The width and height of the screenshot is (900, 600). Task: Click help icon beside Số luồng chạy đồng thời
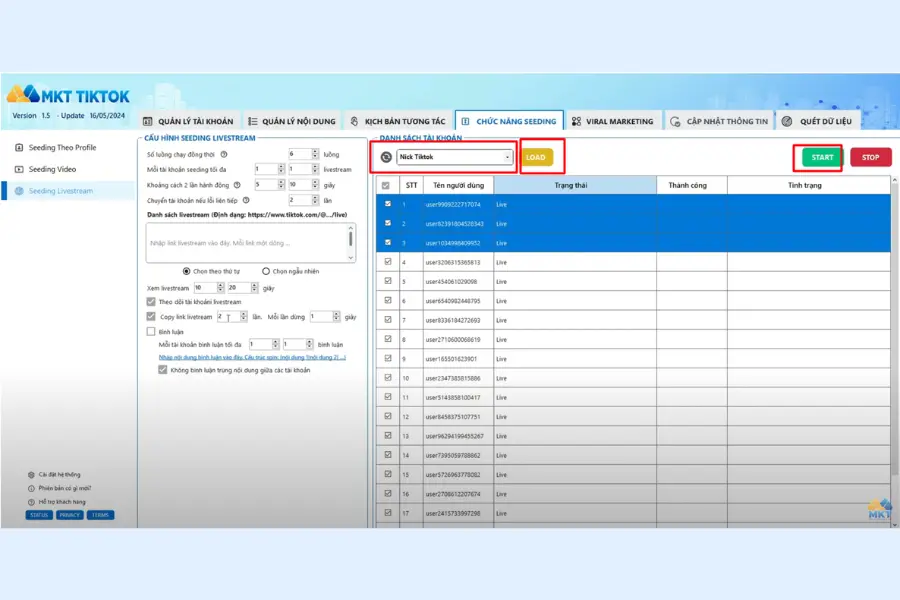pos(224,154)
